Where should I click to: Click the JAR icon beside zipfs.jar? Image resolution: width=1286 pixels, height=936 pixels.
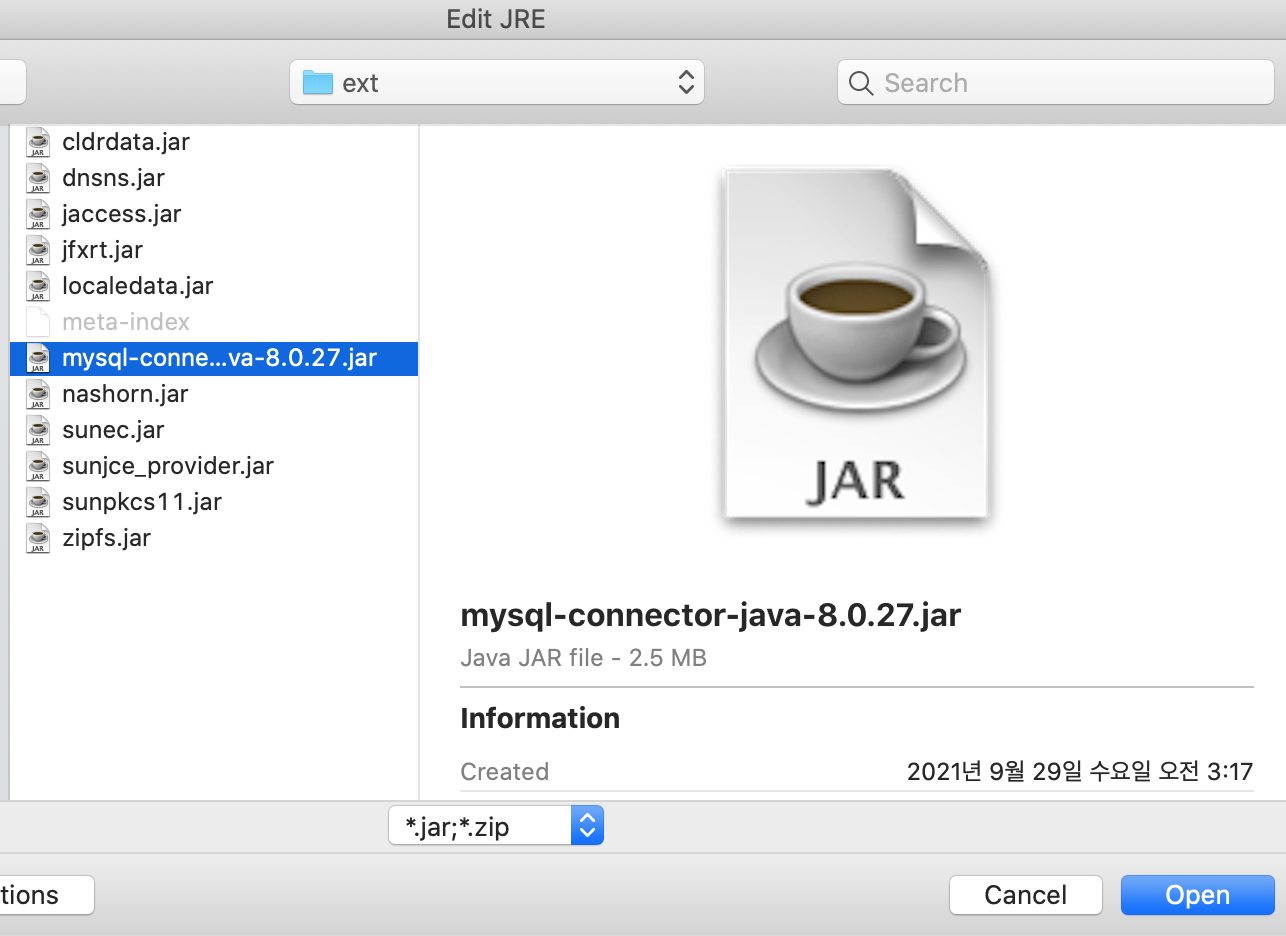pos(37,538)
